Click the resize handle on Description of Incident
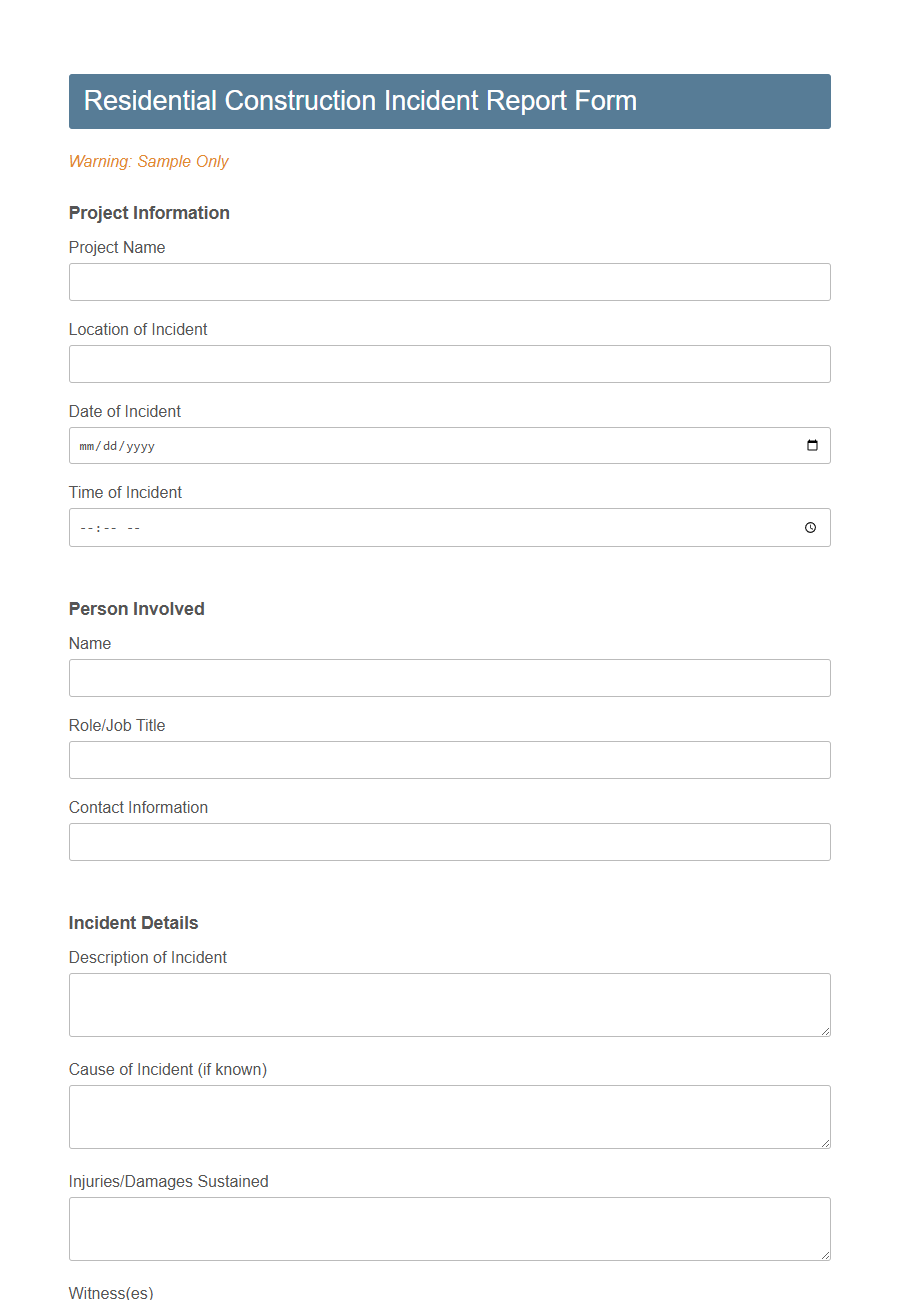Viewport: 900px width, 1300px height. point(824,1031)
